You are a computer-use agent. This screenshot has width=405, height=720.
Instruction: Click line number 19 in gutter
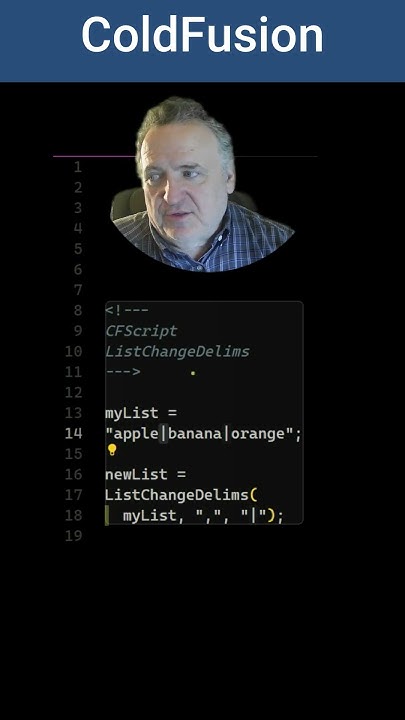pyautogui.click(x=73, y=536)
